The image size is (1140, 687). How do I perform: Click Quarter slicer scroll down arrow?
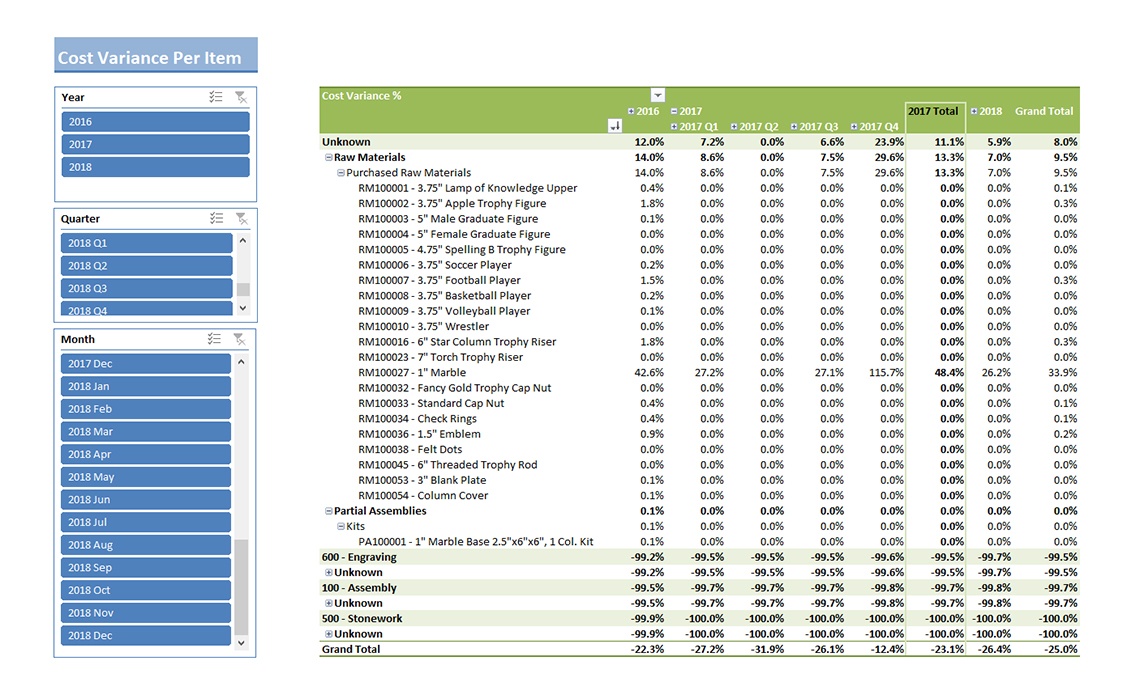click(243, 308)
